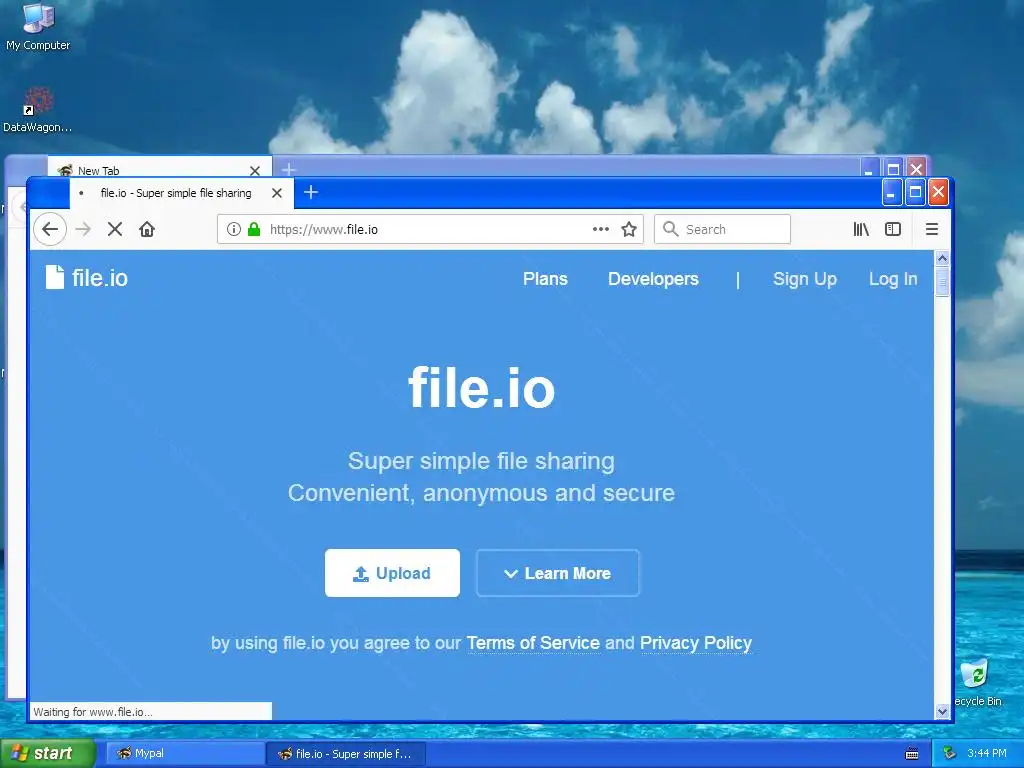1024x768 pixels.
Task: Open the Log In link
Action: point(893,279)
